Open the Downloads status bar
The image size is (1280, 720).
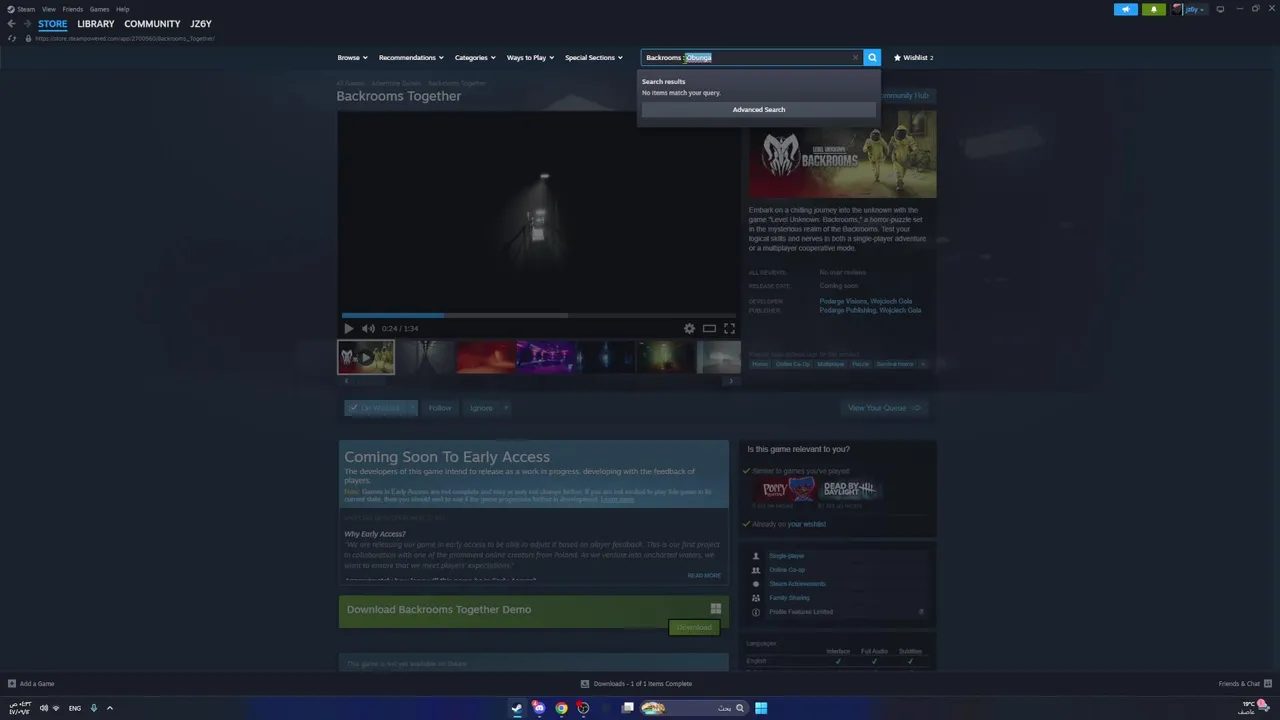pos(637,684)
